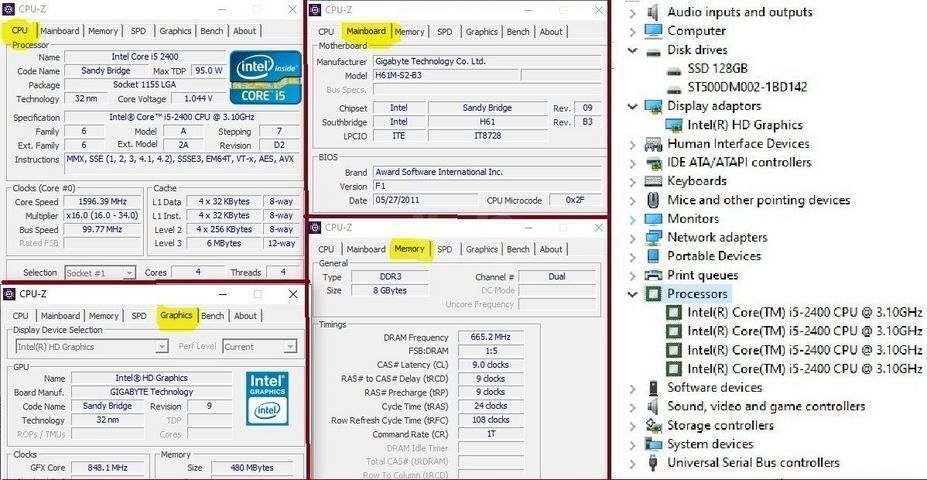This screenshot has height=480, width=927.
Task: Click the Monitors category icon
Action: [653, 219]
